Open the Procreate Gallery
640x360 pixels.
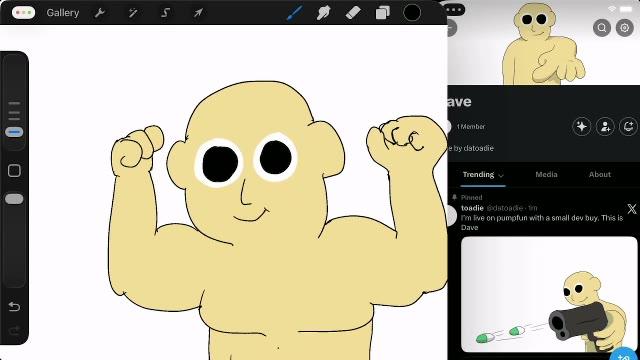click(x=62, y=13)
